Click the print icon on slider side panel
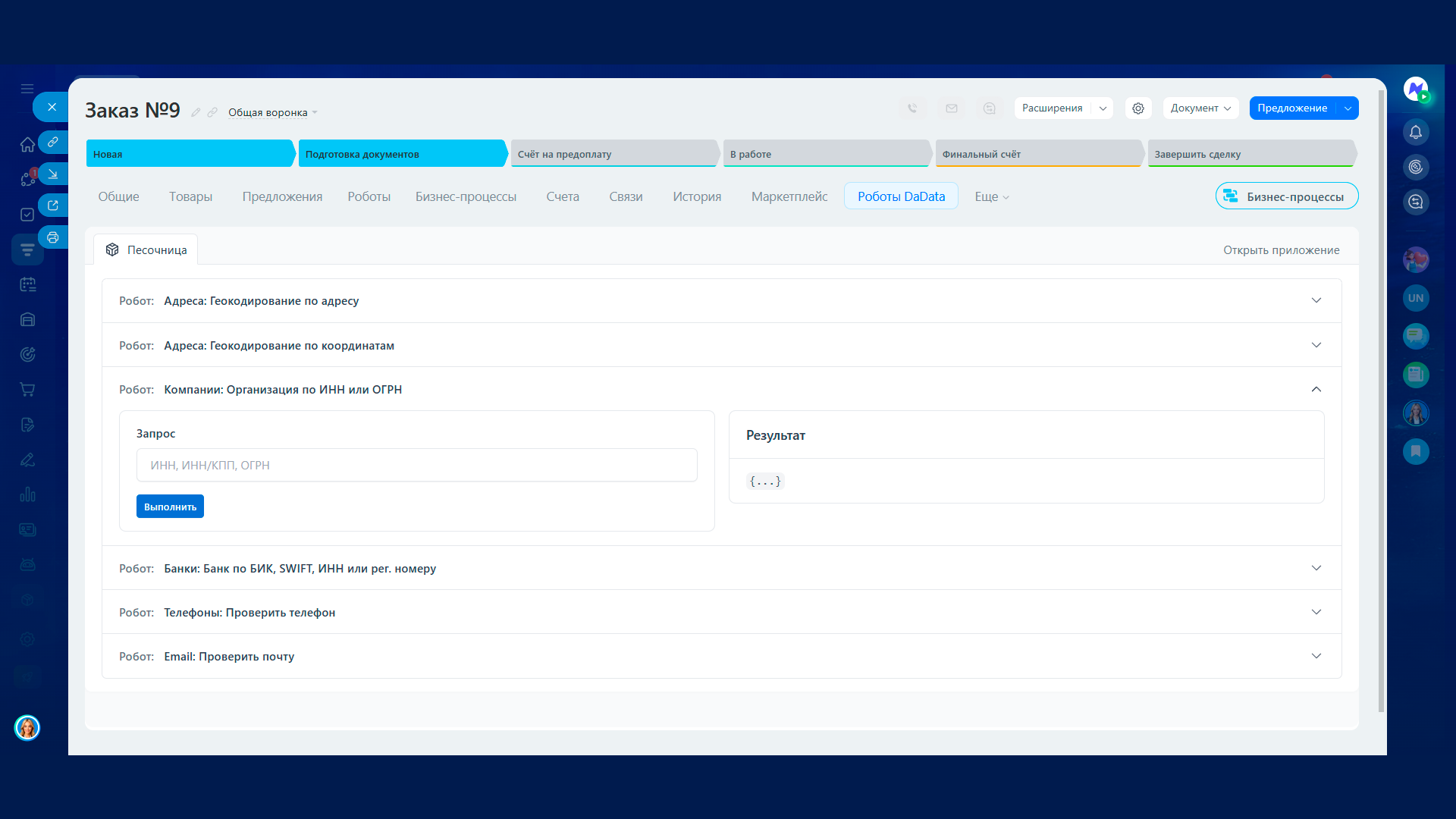The height and width of the screenshot is (819, 1456). tap(52, 237)
